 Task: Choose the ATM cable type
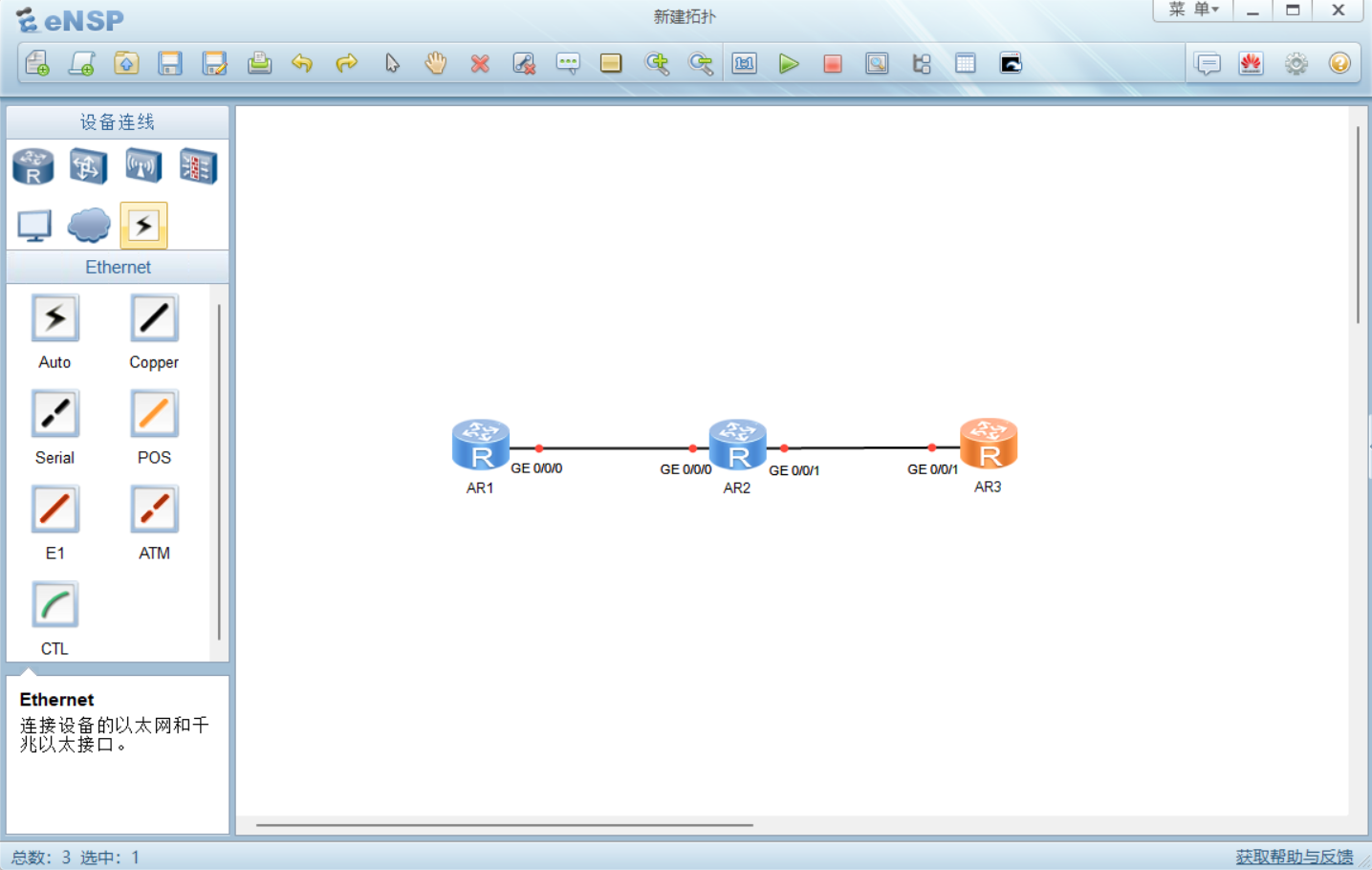tap(154, 510)
